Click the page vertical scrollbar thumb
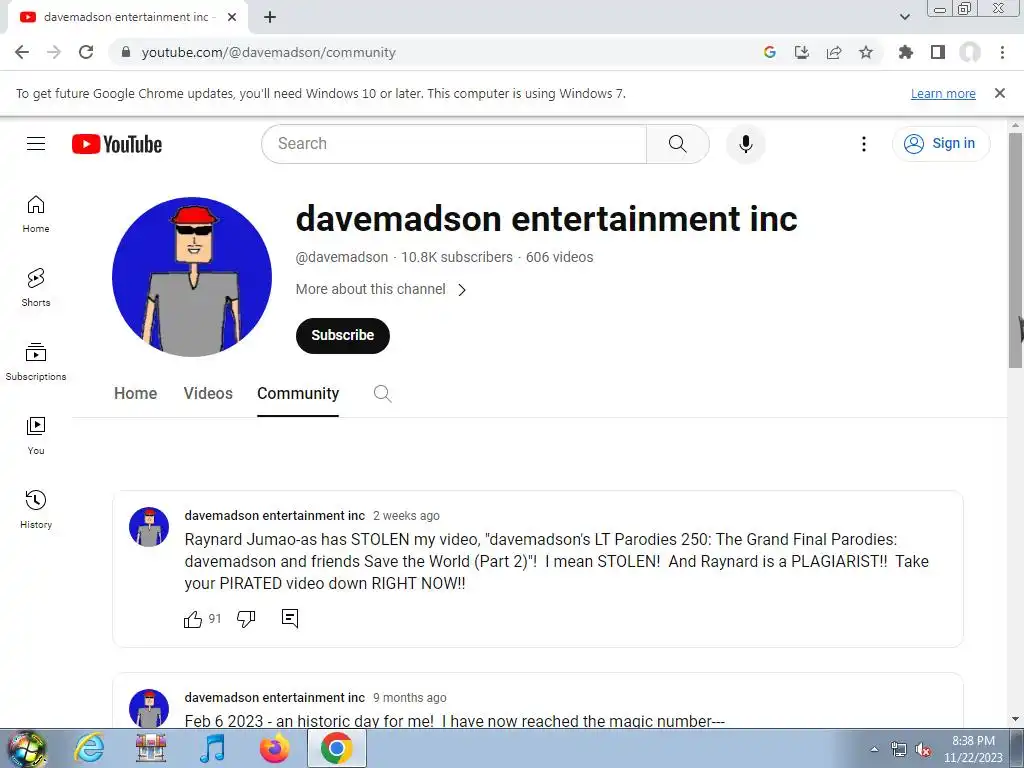The image size is (1024, 768). pyautogui.click(x=1016, y=250)
